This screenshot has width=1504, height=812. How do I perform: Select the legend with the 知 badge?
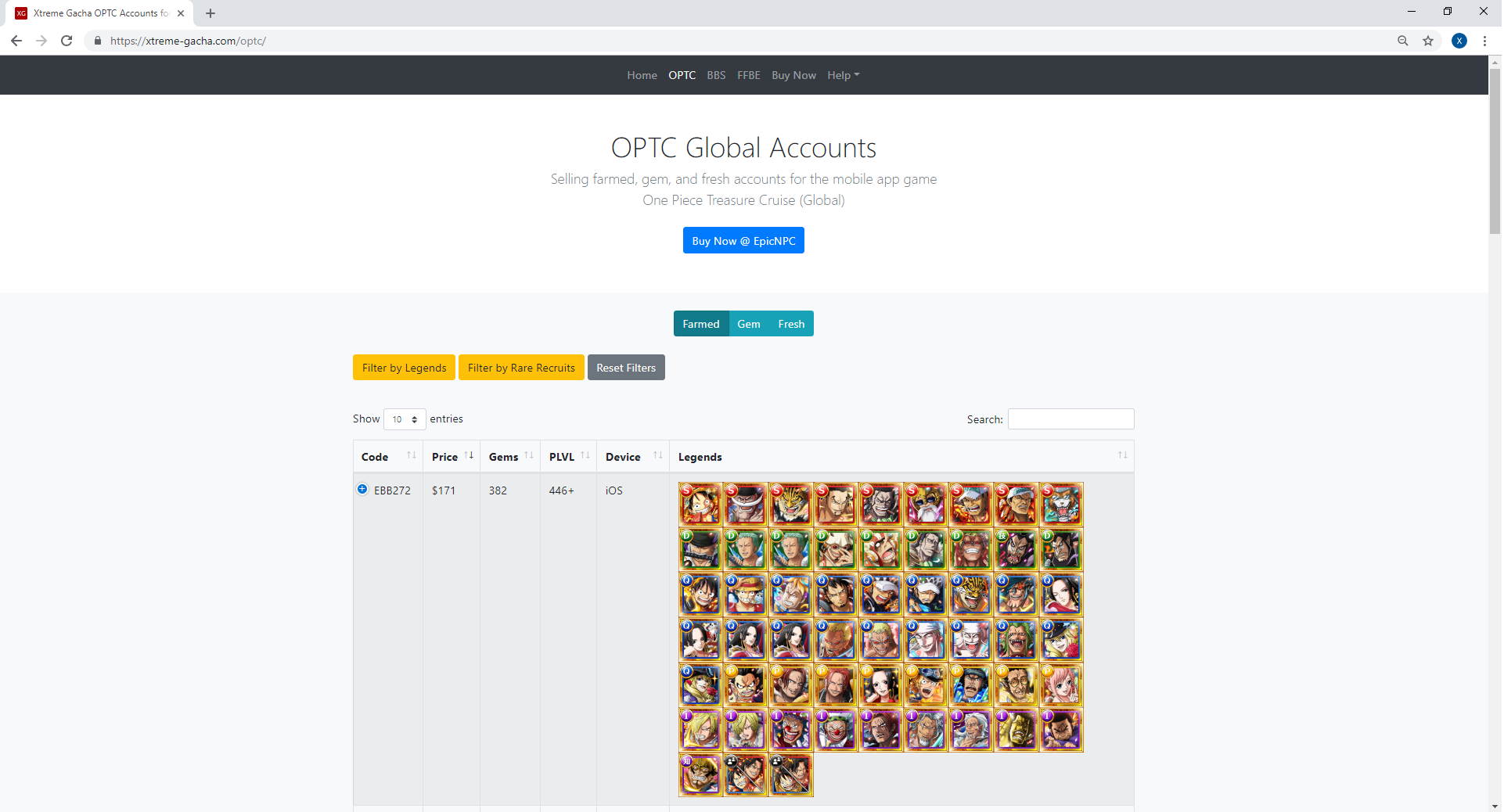pyautogui.click(x=700, y=776)
